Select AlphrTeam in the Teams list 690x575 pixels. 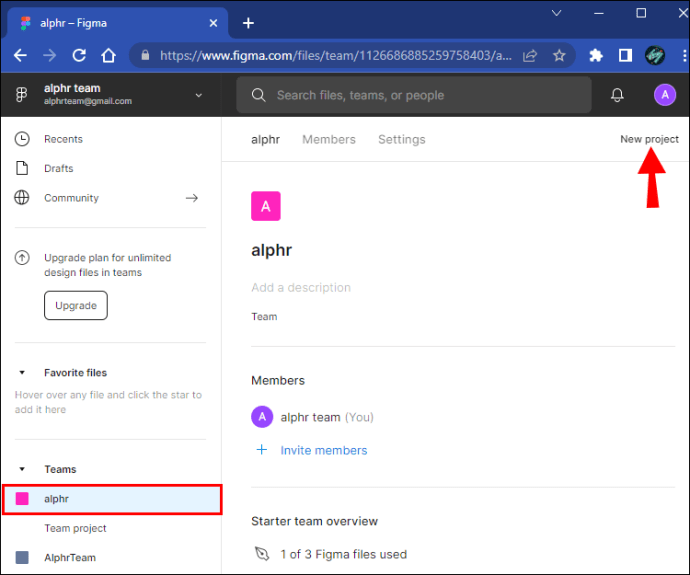[70, 557]
